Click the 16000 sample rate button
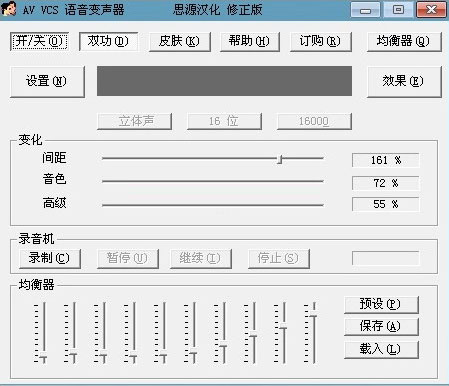Screen dimensions: 449x386 314,121
